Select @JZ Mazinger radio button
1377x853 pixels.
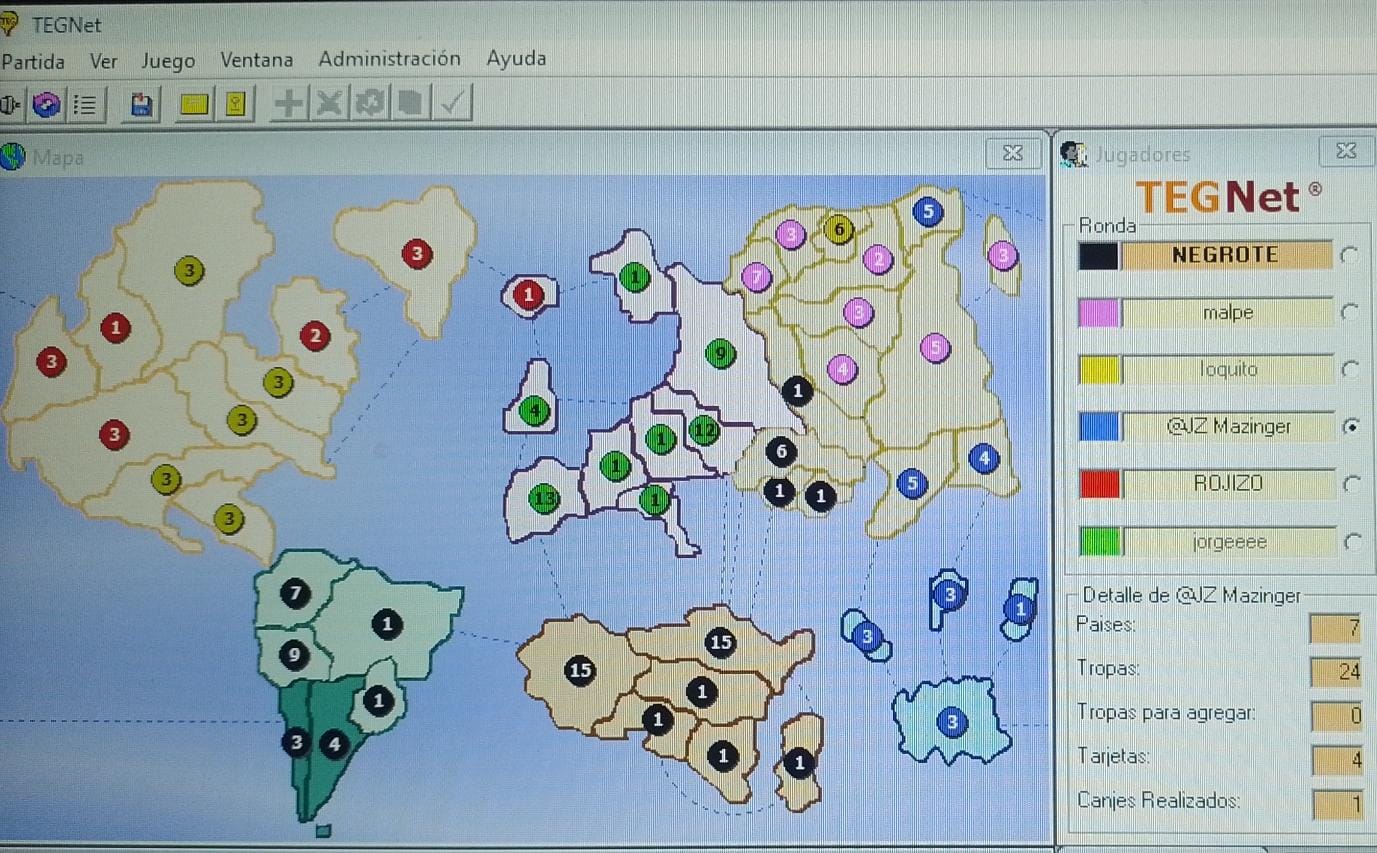click(1352, 427)
